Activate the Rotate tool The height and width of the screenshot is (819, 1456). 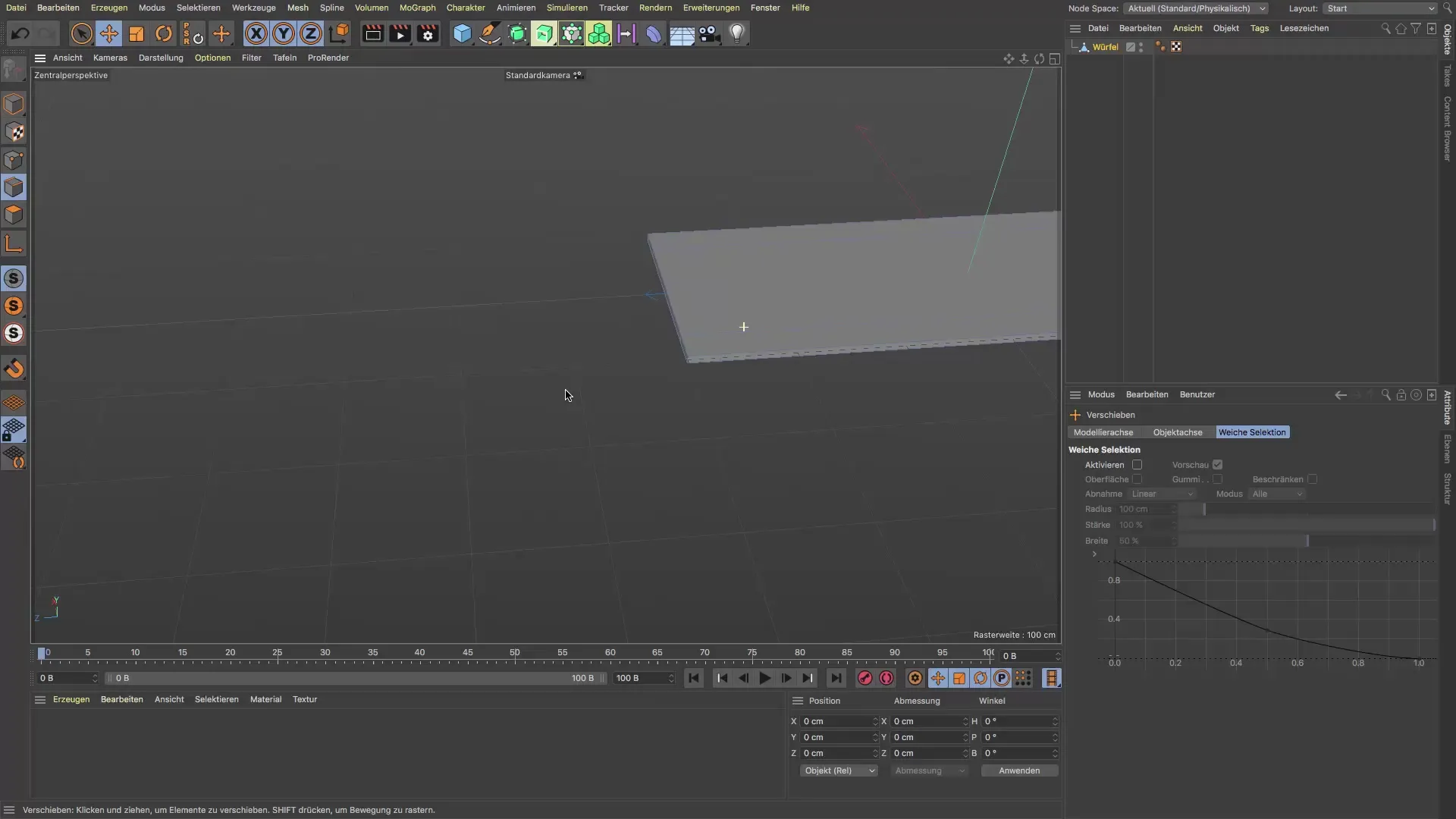[164, 33]
